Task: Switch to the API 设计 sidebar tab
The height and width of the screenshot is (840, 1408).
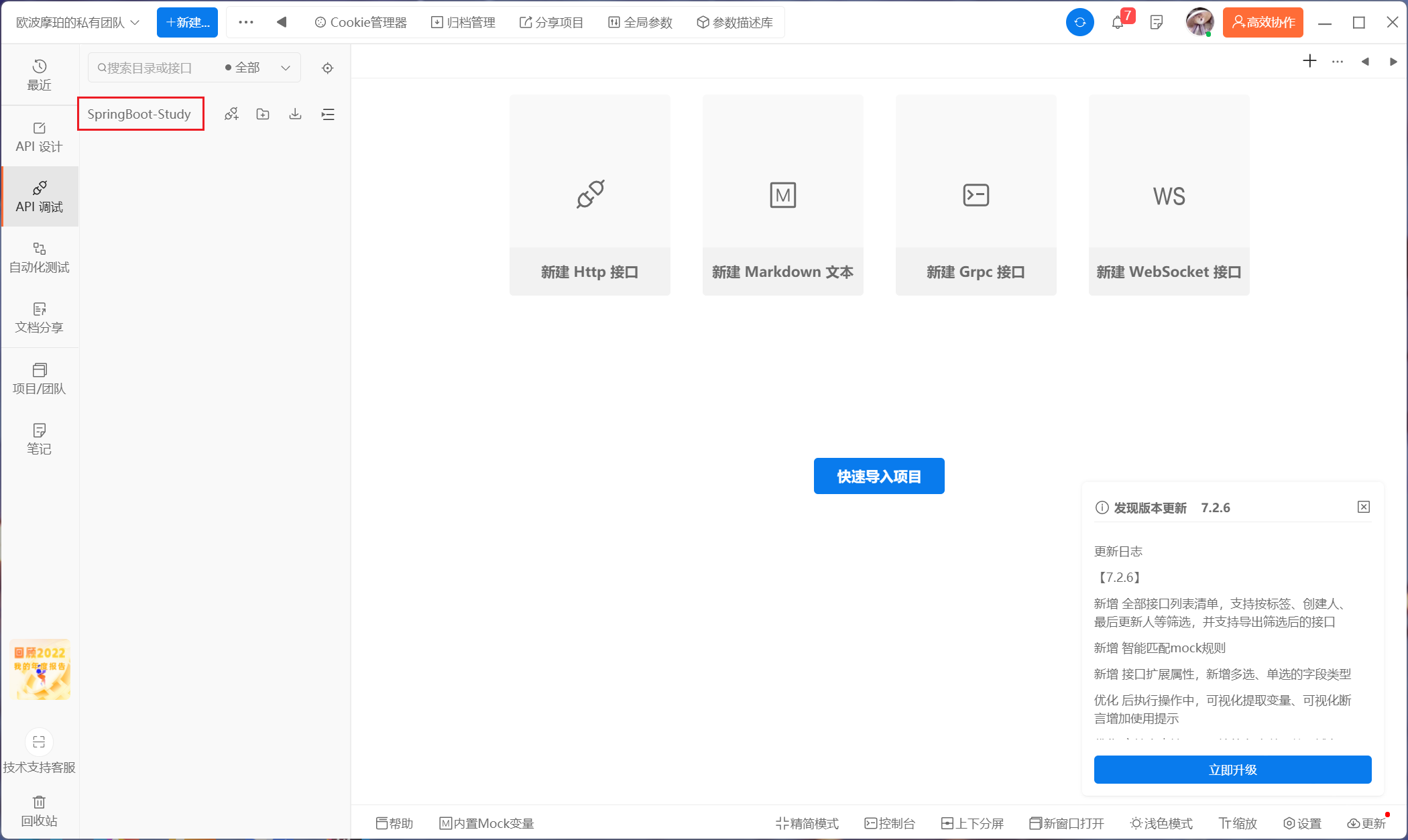Action: tap(39, 137)
